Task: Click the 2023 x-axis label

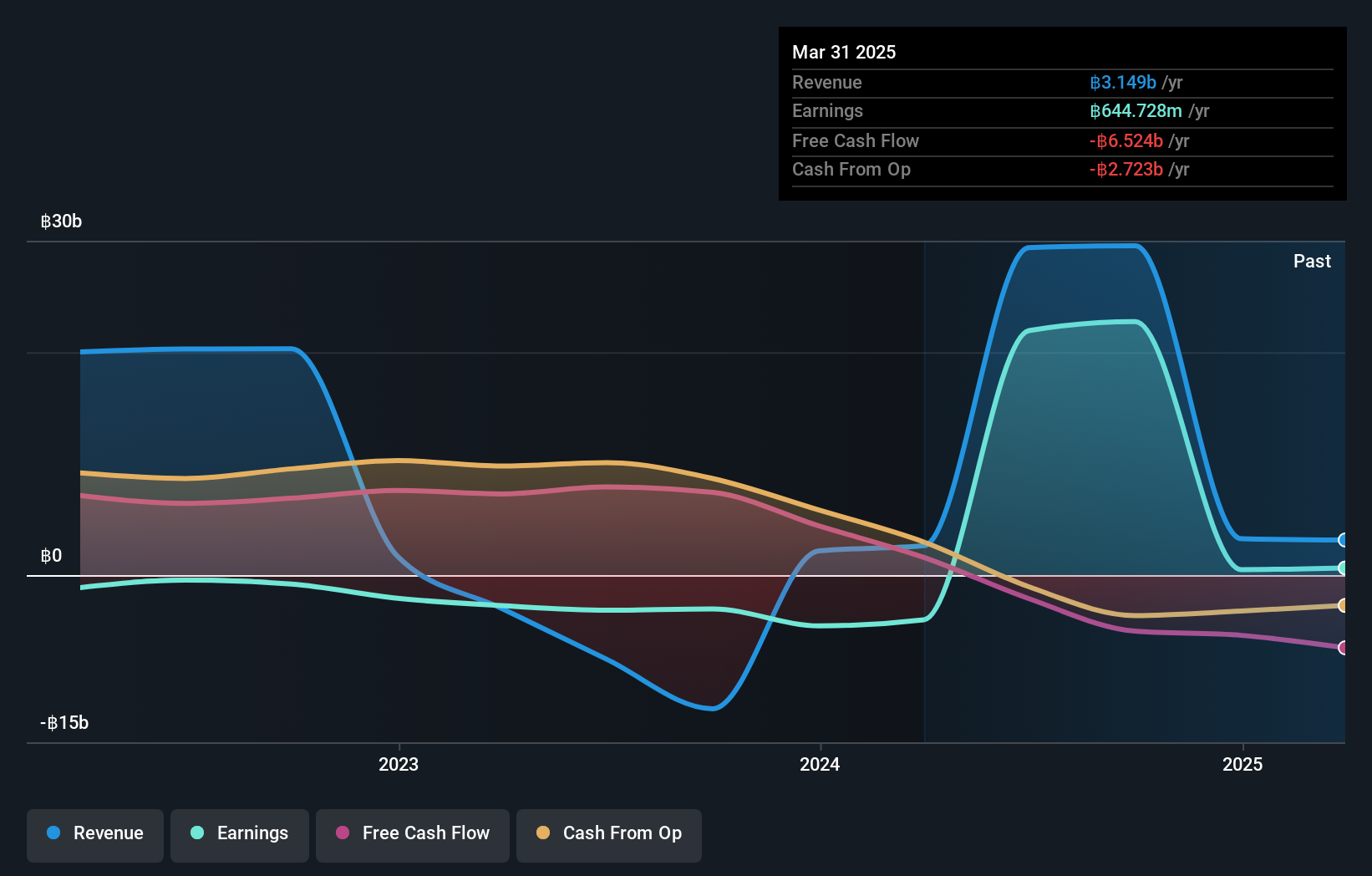Action: 399,765
